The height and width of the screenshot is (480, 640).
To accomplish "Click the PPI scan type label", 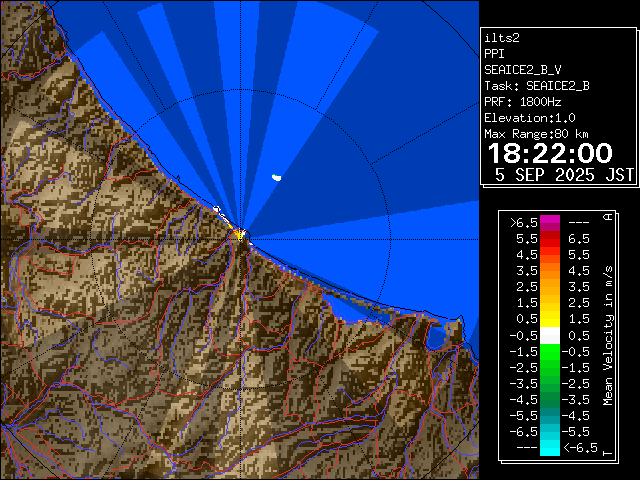I will (495, 53).
